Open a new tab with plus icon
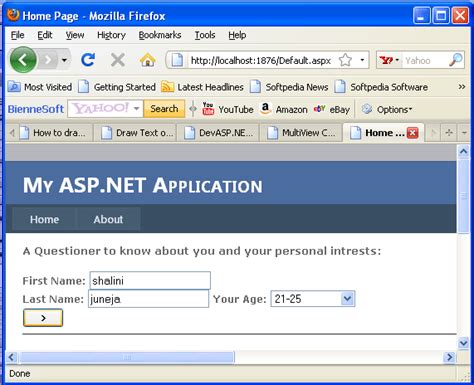474x385 pixels. pos(449,133)
